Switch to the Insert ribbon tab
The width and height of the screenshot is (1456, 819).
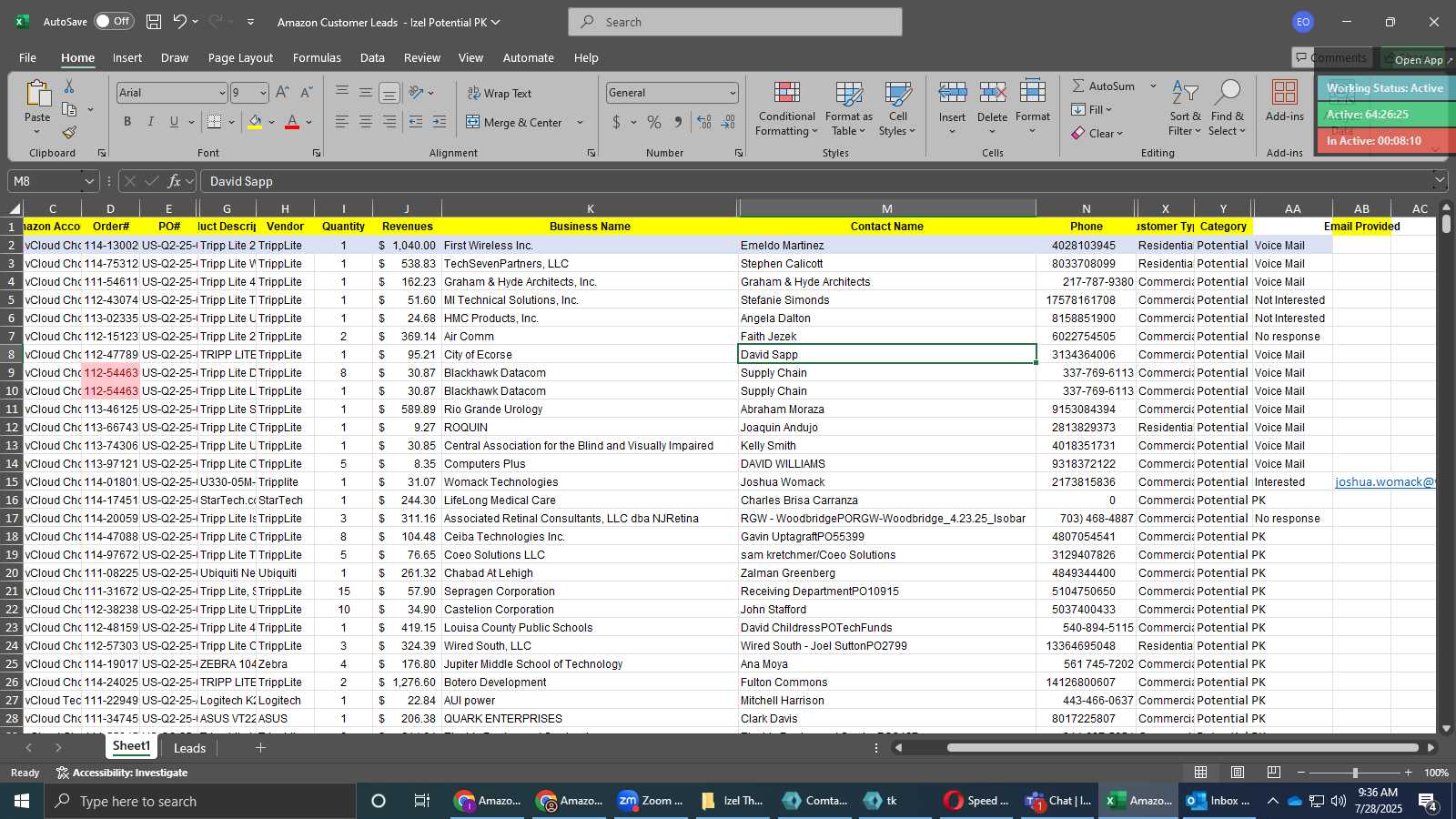coord(127,57)
